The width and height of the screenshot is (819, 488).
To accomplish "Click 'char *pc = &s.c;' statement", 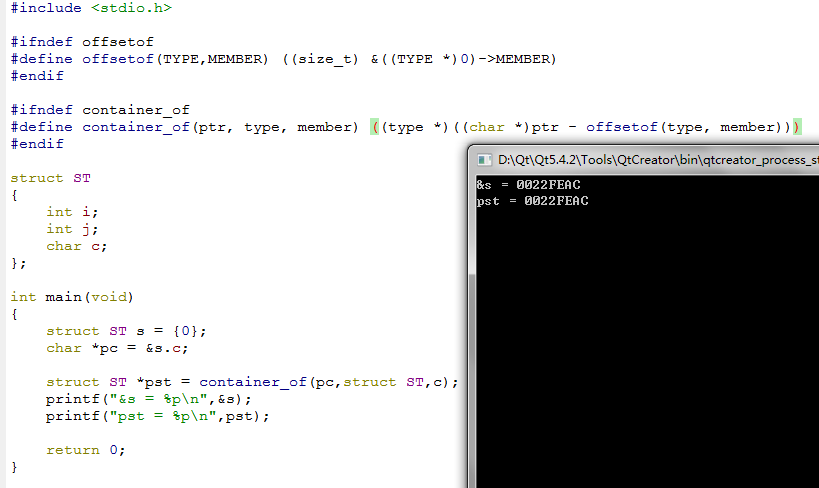I will [117, 348].
